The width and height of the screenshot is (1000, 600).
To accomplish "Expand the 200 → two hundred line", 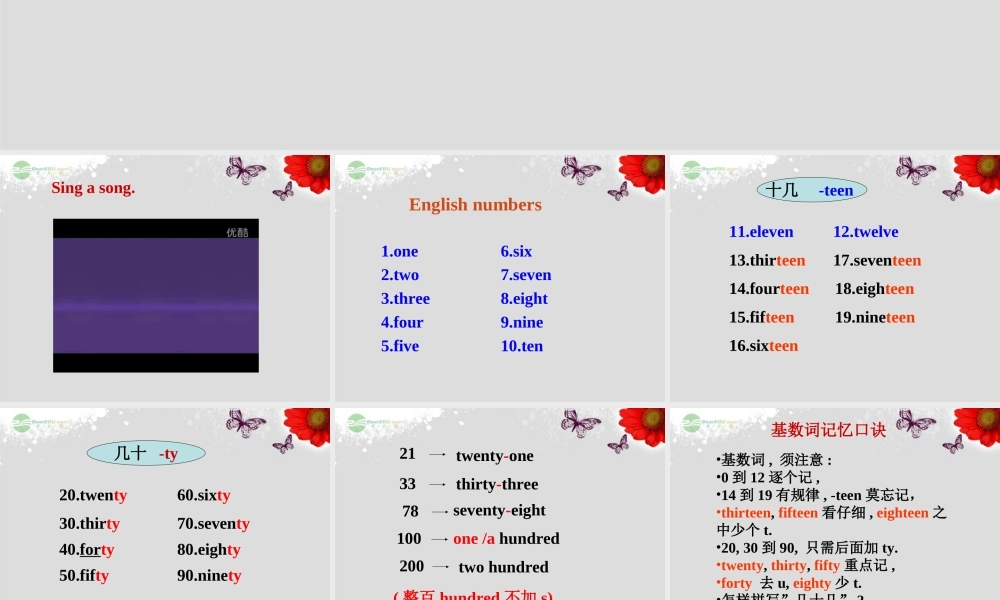I will pyautogui.click(x=470, y=567).
